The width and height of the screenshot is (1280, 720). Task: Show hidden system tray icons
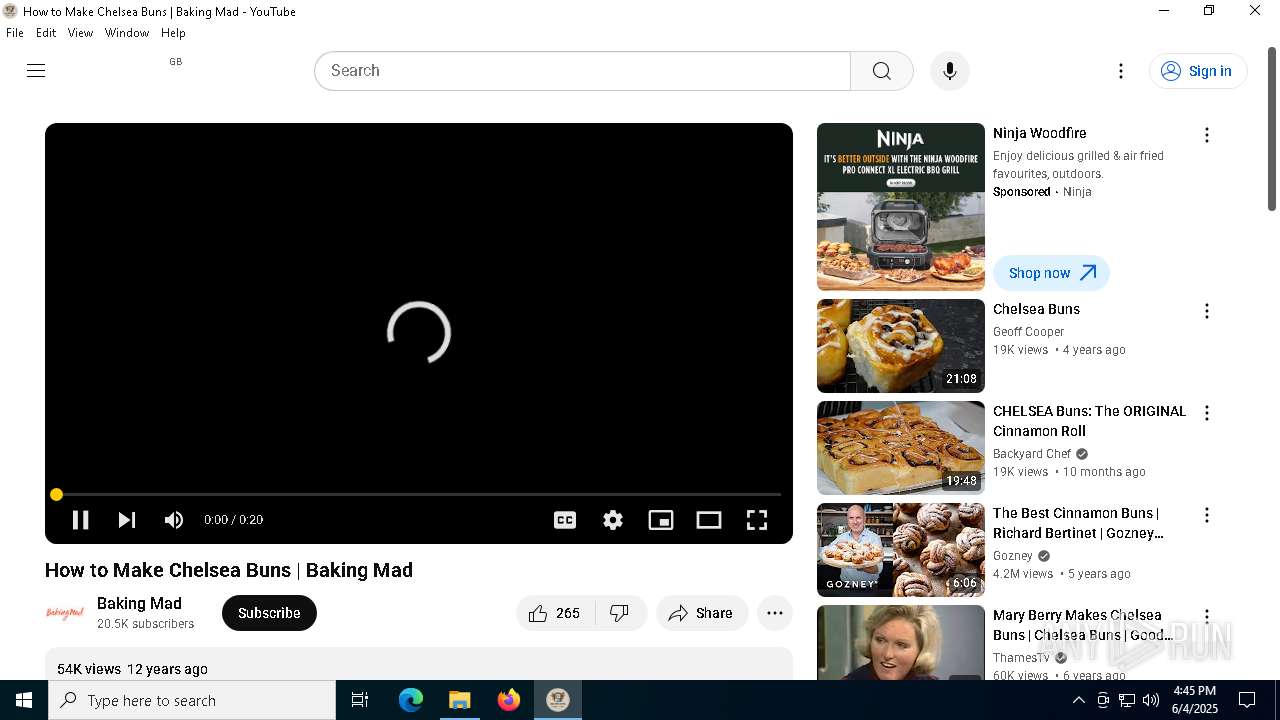click(x=1078, y=700)
